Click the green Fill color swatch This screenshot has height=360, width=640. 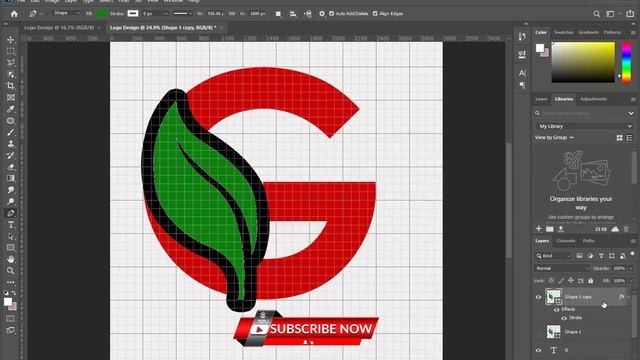click(101, 13)
